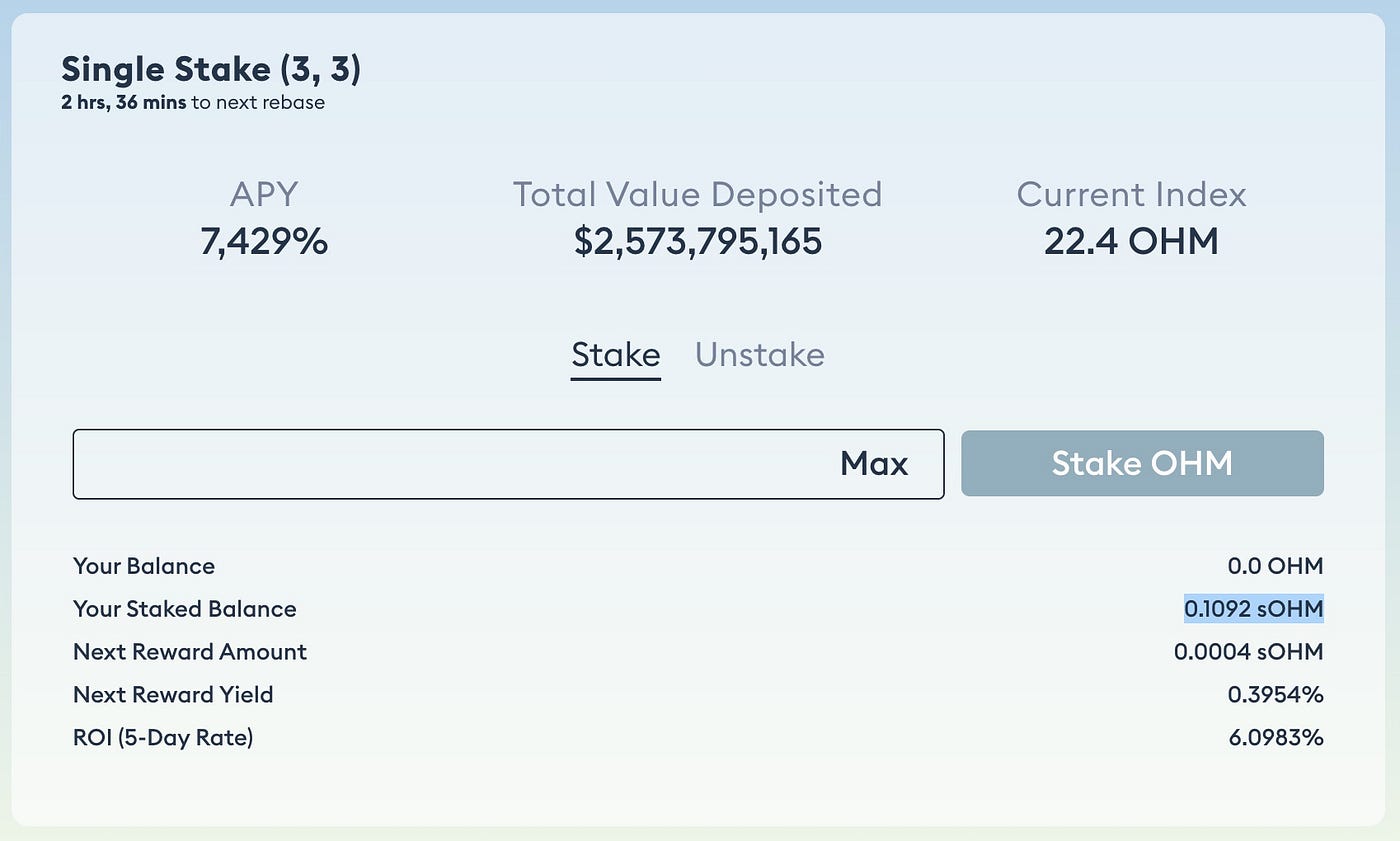Viewport: 1400px width, 841px height.
Task: Switch to the Unstake tab
Action: tap(760, 355)
